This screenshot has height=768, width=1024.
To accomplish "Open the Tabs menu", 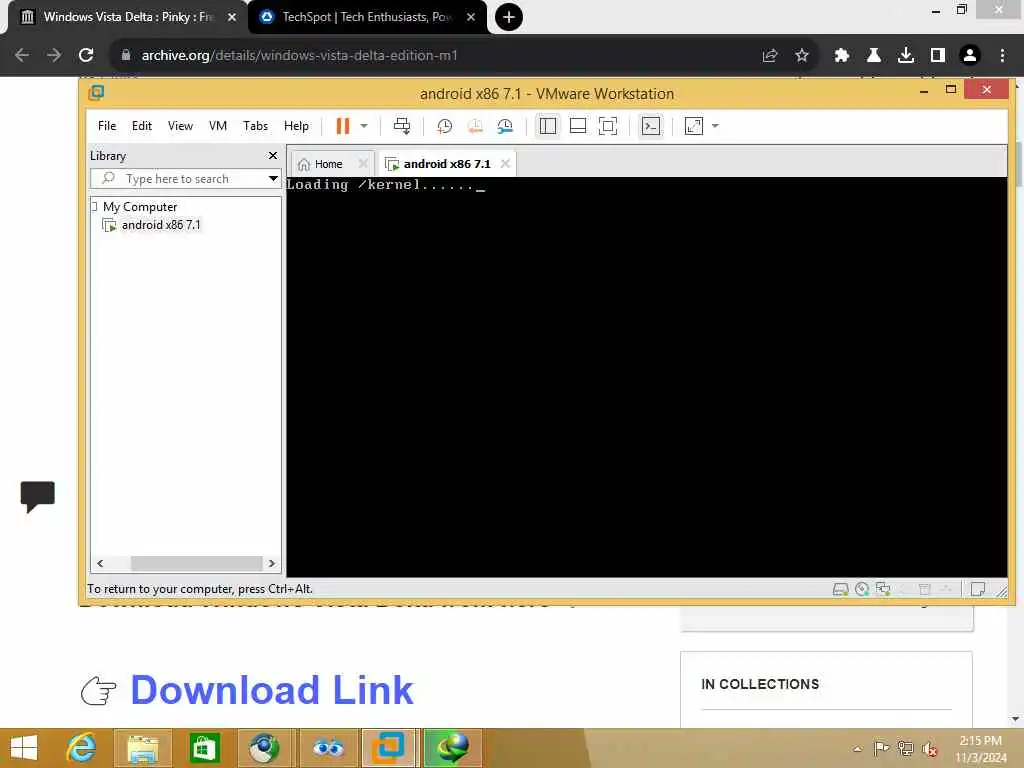I will (x=255, y=126).
